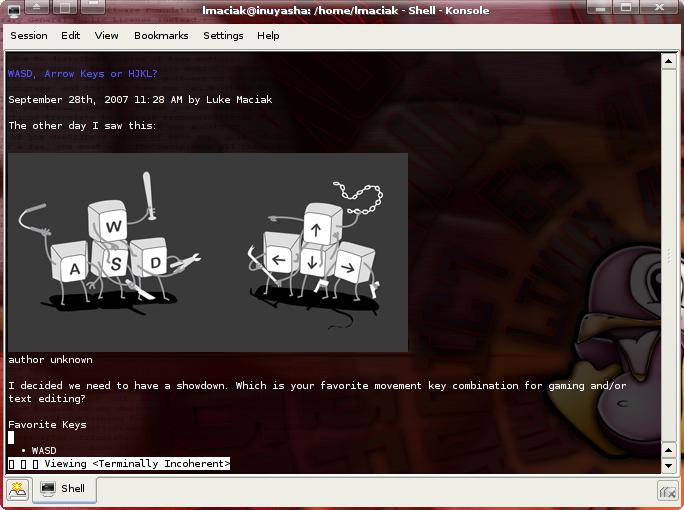Click the close session icon at bottom right
This screenshot has width=684, height=510.
[667, 490]
